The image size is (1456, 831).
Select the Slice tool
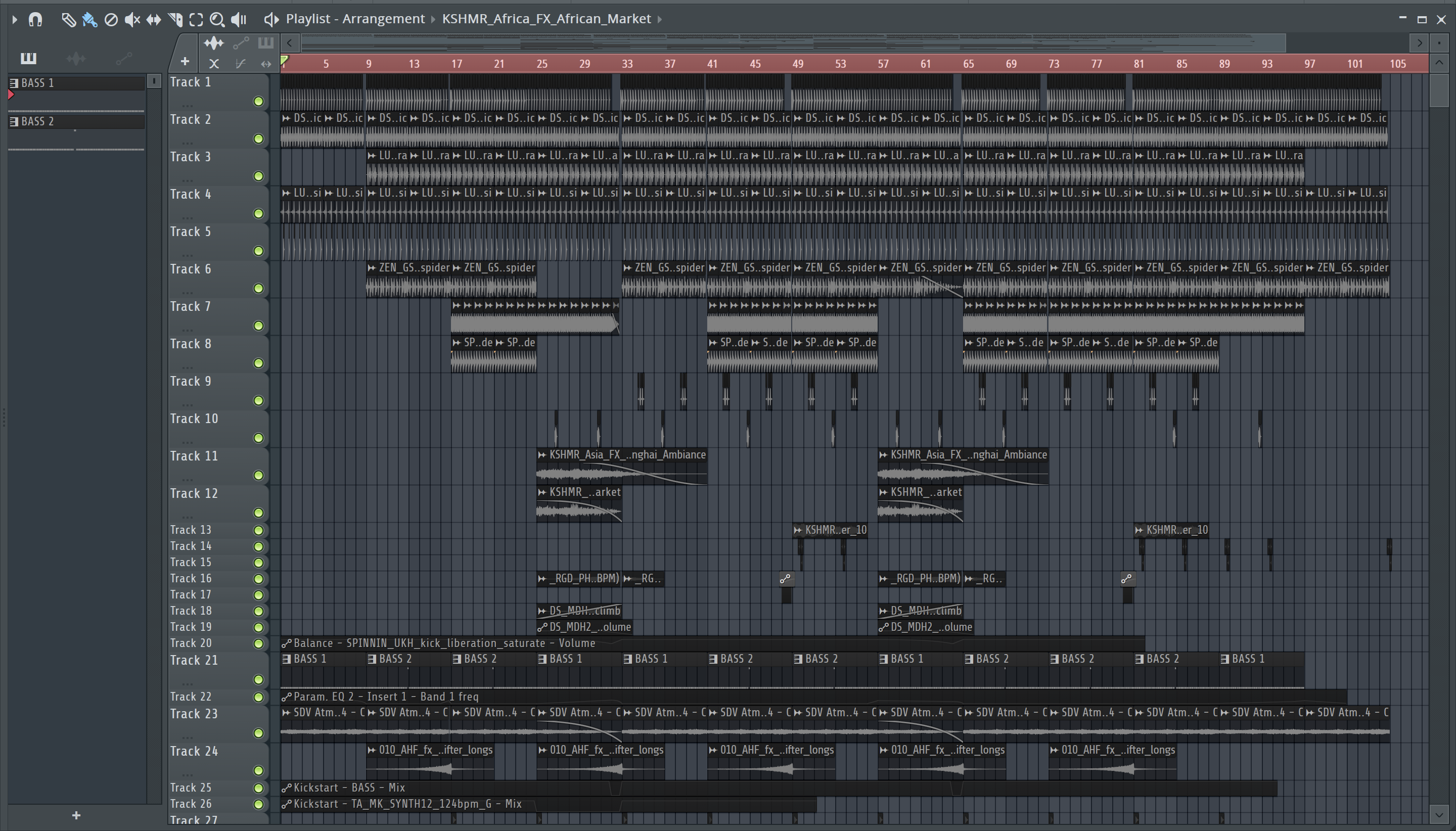175,20
